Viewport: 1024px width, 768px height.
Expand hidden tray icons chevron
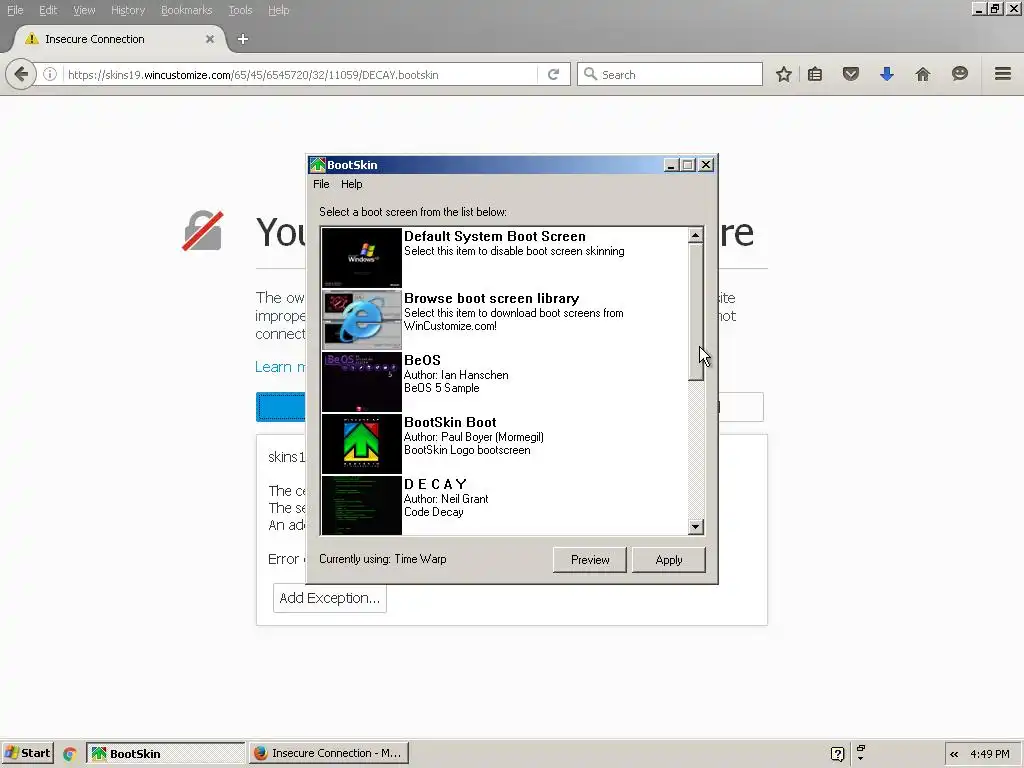coord(954,754)
